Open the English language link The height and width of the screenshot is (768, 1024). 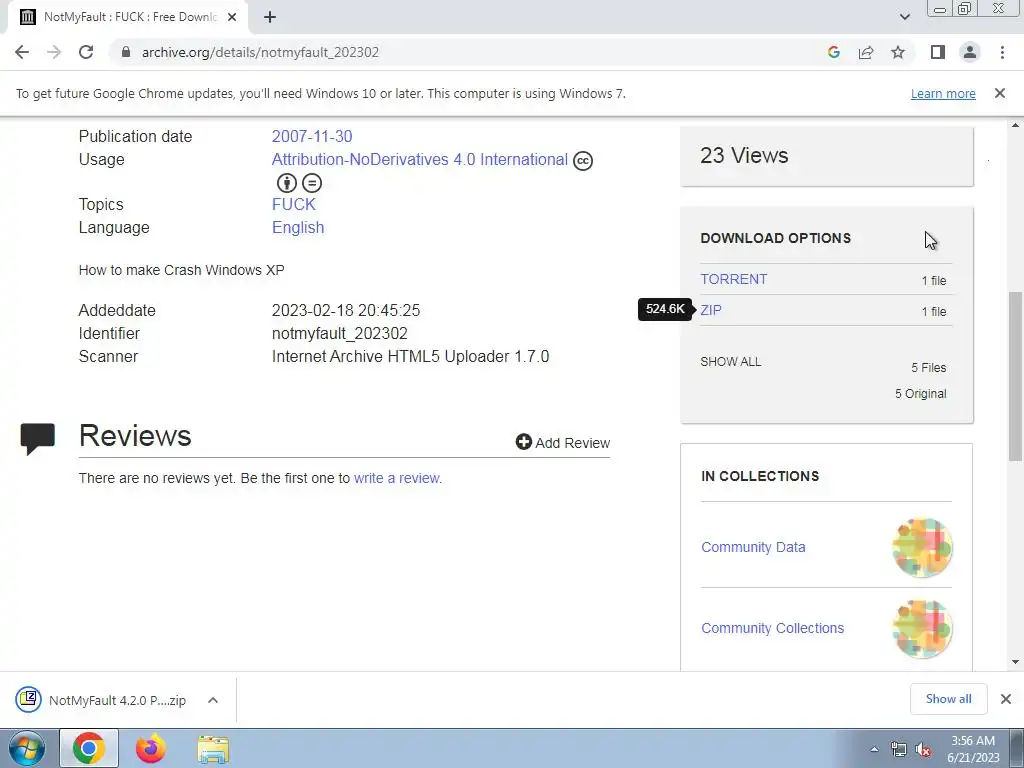tap(298, 227)
